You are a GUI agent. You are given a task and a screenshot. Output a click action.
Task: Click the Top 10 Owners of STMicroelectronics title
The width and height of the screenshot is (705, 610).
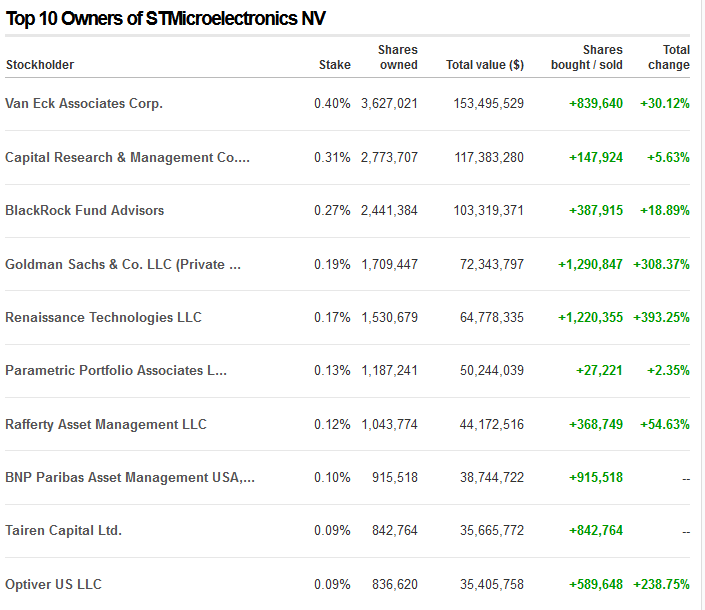[x=165, y=19]
